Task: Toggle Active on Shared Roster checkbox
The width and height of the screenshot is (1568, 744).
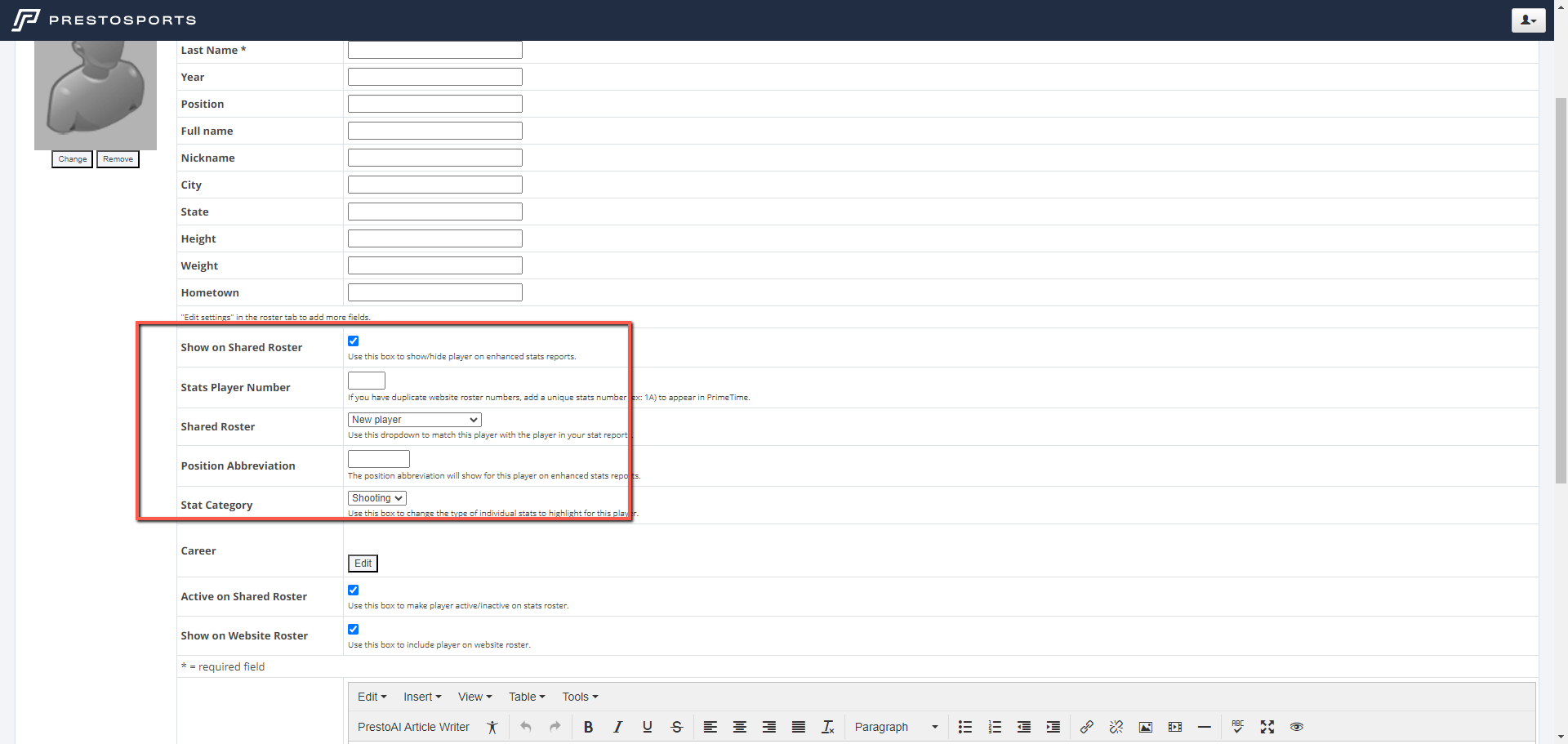Action: (354, 590)
